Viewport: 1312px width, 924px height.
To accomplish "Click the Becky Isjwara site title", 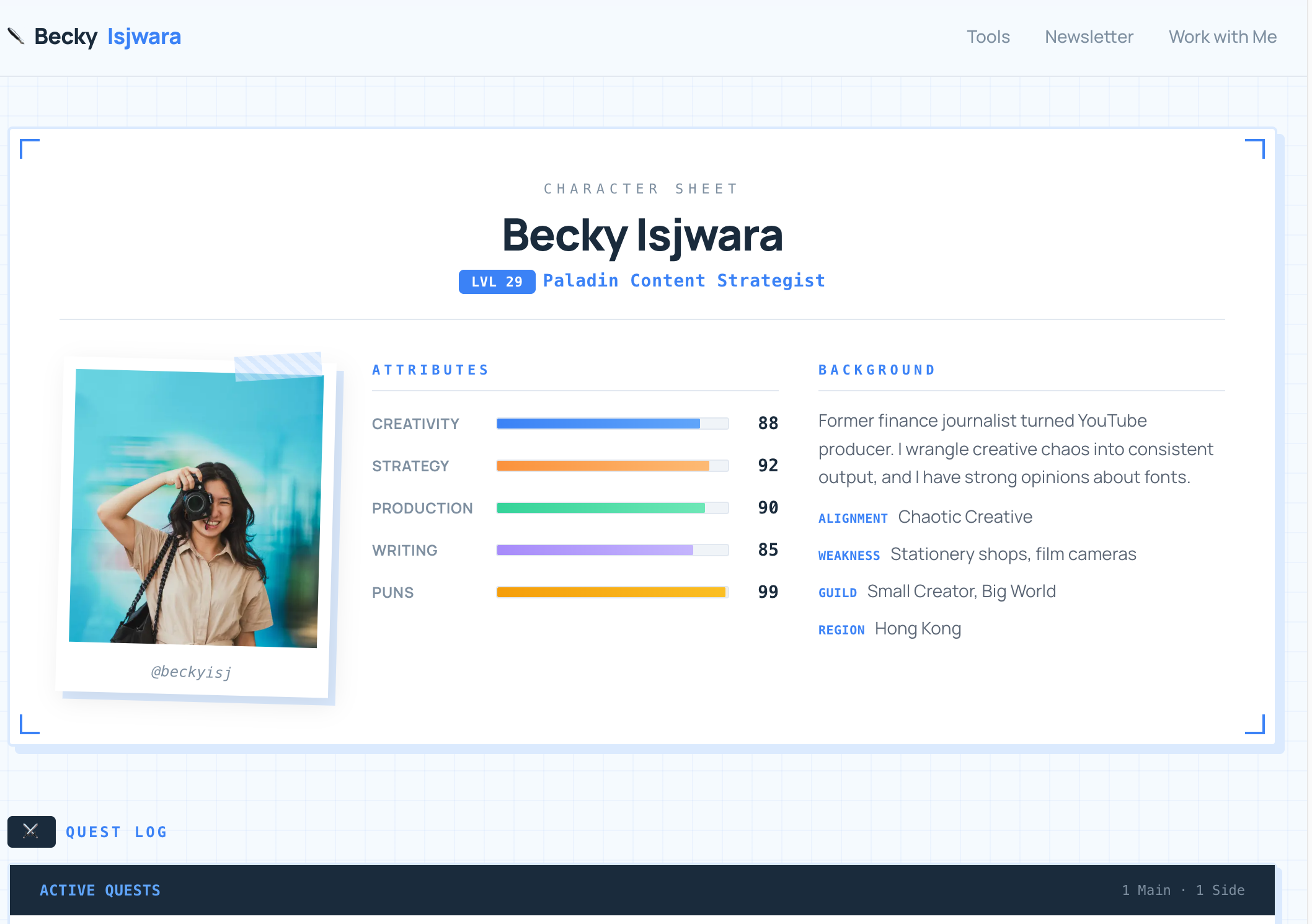I will tap(107, 37).
